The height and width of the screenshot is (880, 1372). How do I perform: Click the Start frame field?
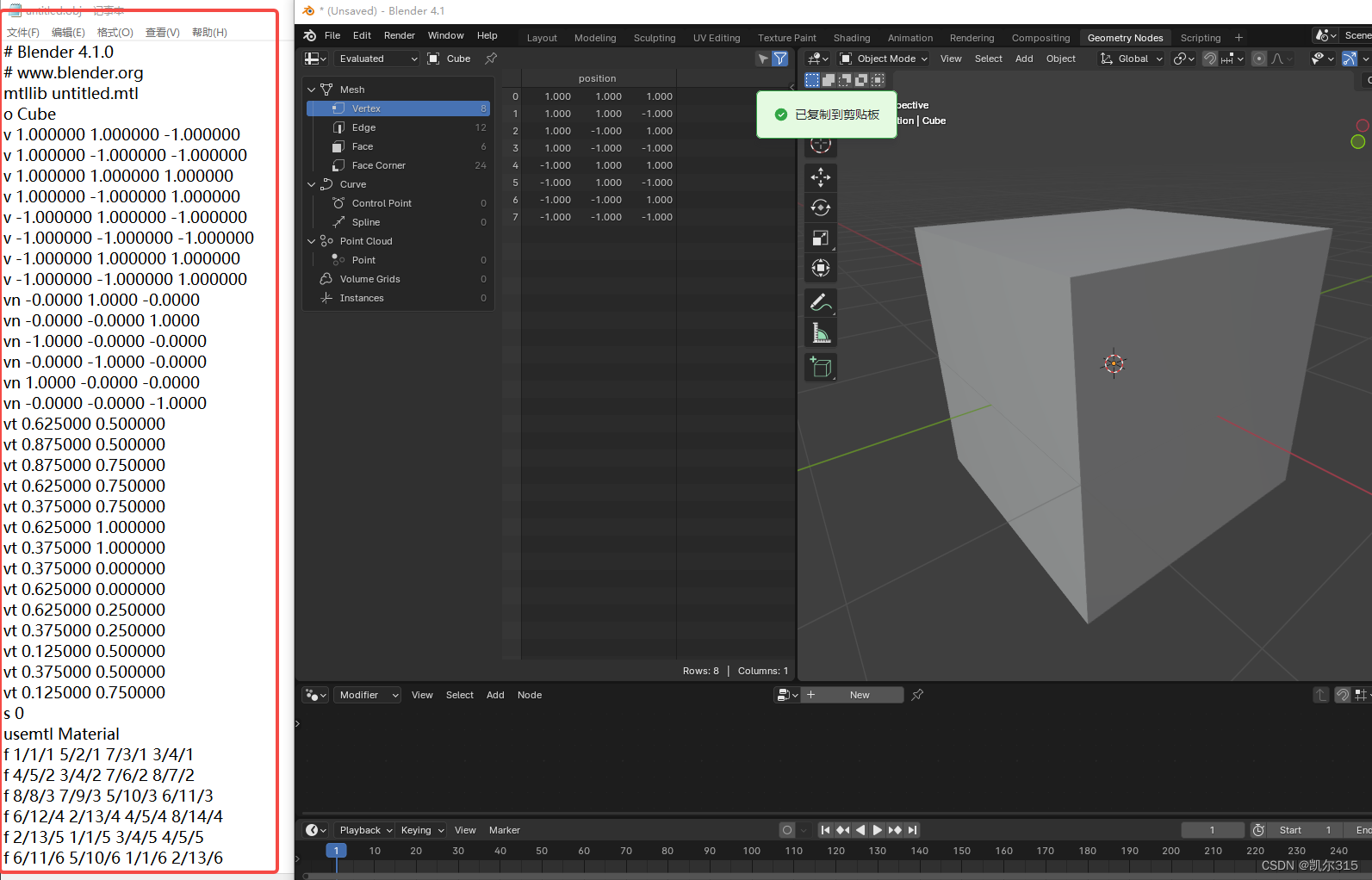(1307, 830)
